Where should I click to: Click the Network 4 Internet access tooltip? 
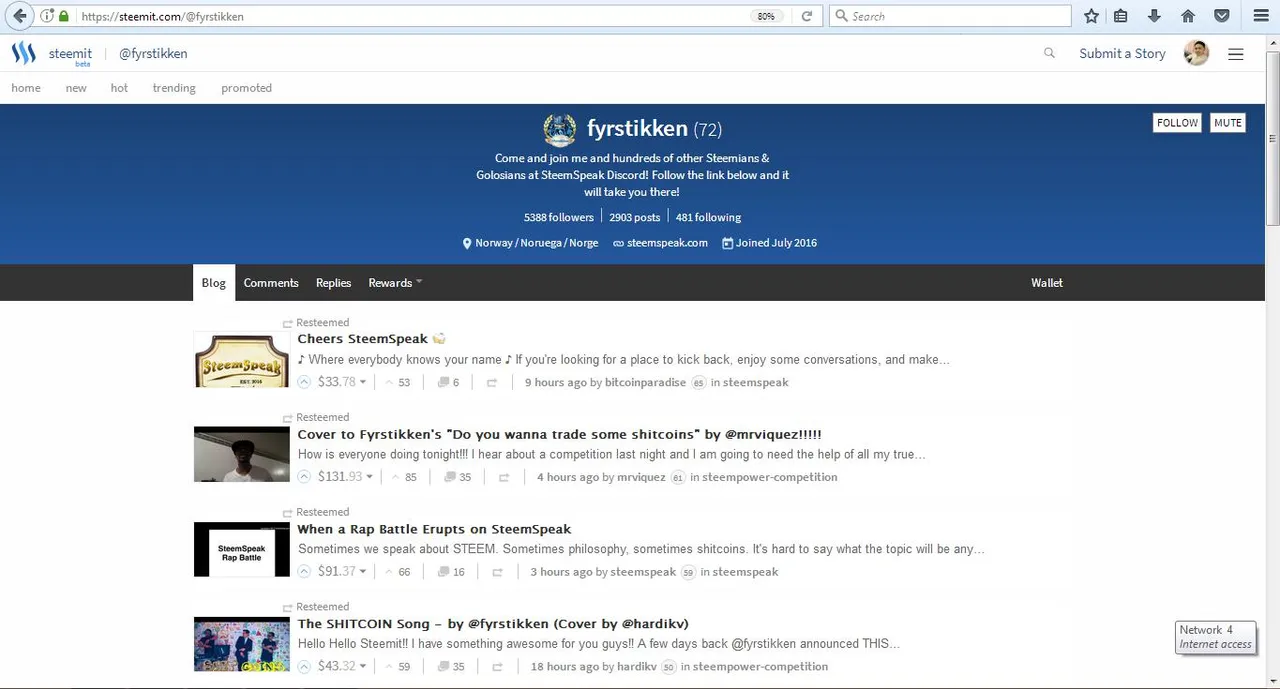(1215, 637)
